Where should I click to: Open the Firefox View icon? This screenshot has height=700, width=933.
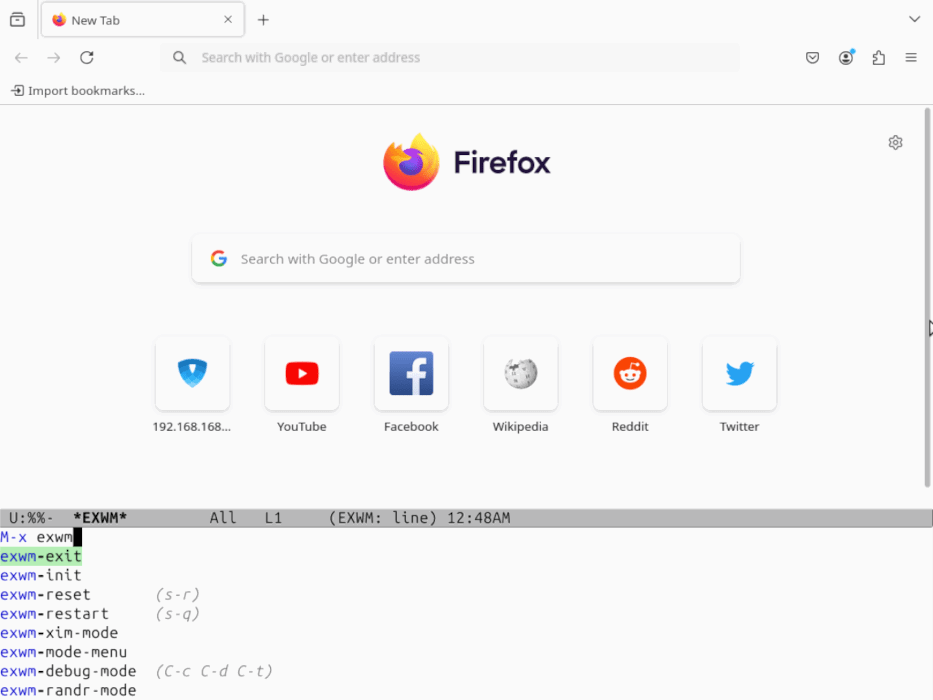coord(17,20)
